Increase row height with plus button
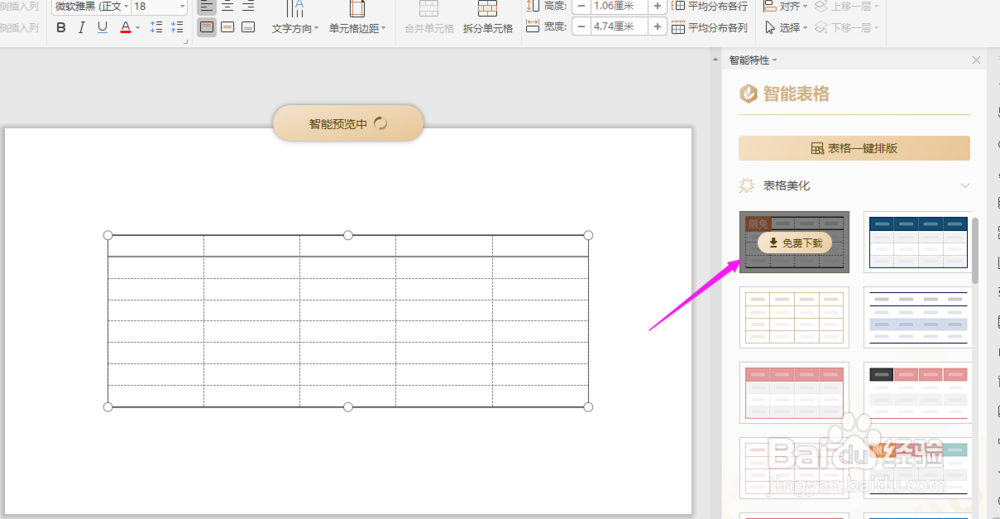Image resolution: width=1000 pixels, height=519 pixels. (657, 6)
